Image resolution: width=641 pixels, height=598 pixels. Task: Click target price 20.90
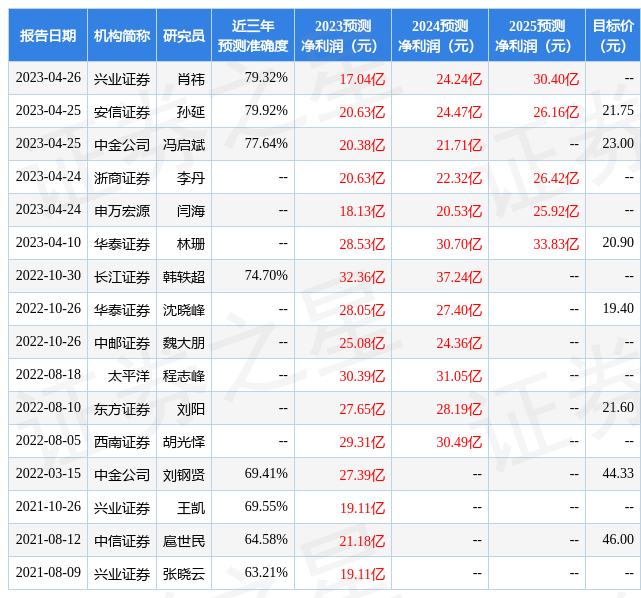(x=618, y=243)
